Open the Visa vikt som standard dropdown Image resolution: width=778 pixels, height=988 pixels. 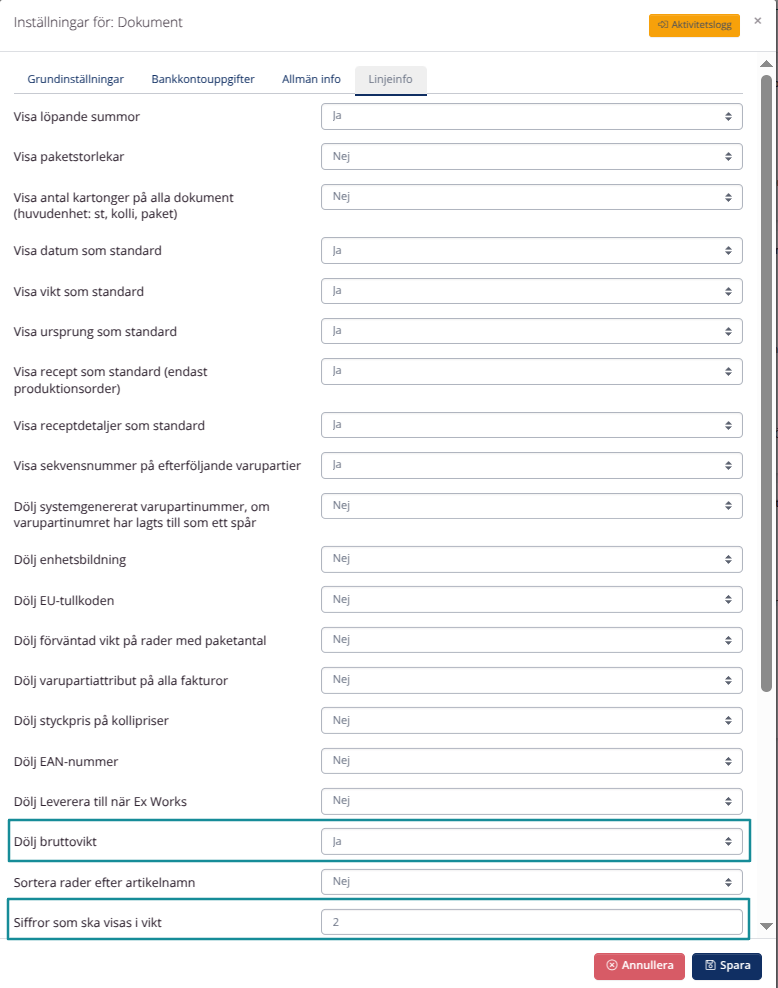[531, 291]
